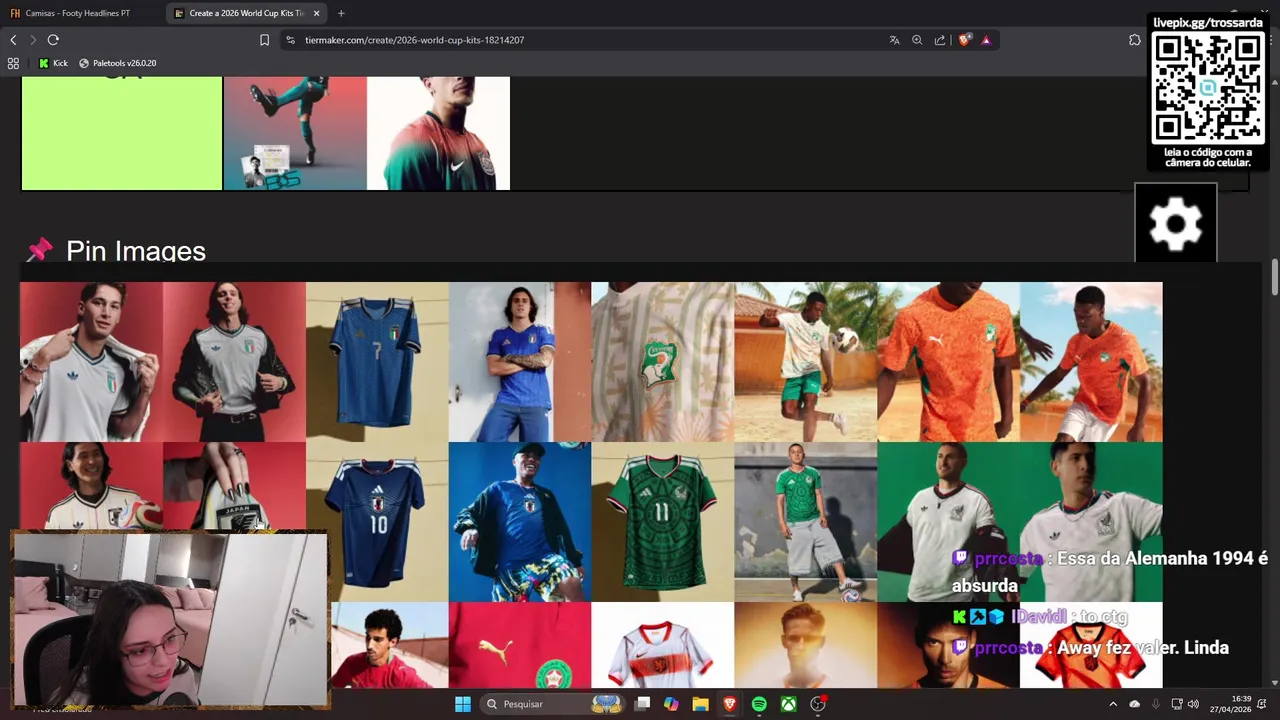Select the navy number 10 Adidas shirt
Viewport: 1280px width, 720px height.
377,520
